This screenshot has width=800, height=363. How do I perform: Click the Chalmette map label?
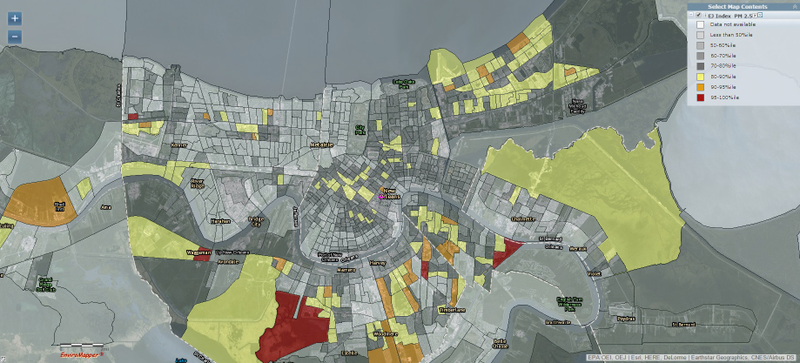point(522,219)
